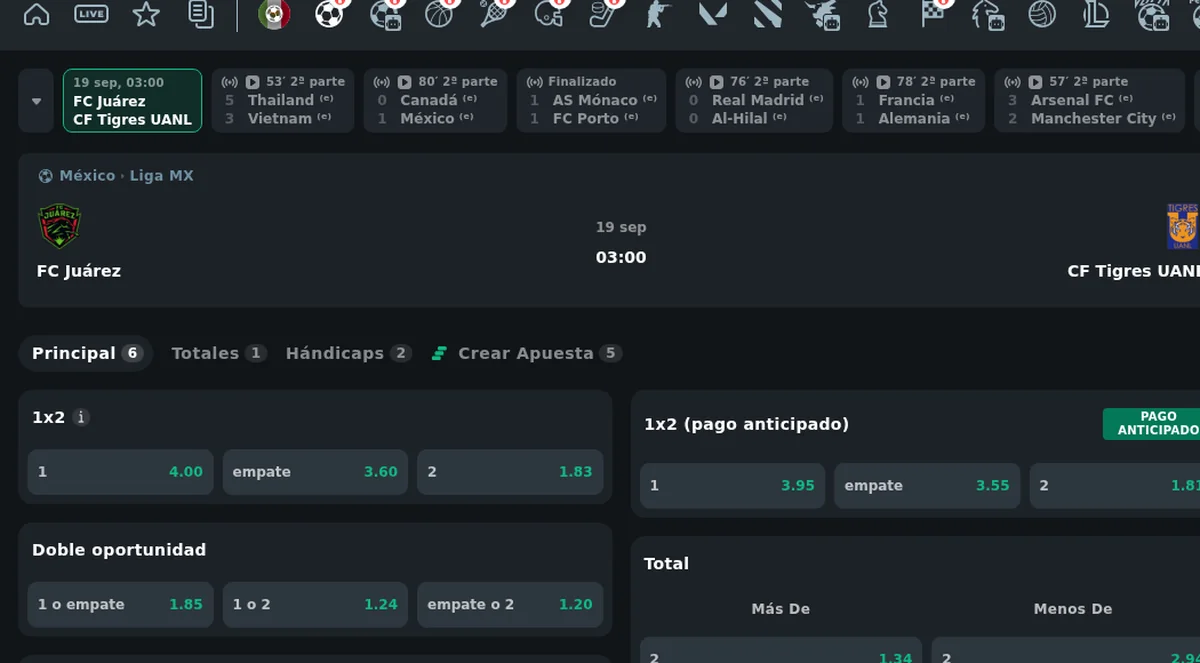Screen dimensions: 1200x663
Task: Select FC Juárez vs Tigres match card
Action: pos(132,100)
